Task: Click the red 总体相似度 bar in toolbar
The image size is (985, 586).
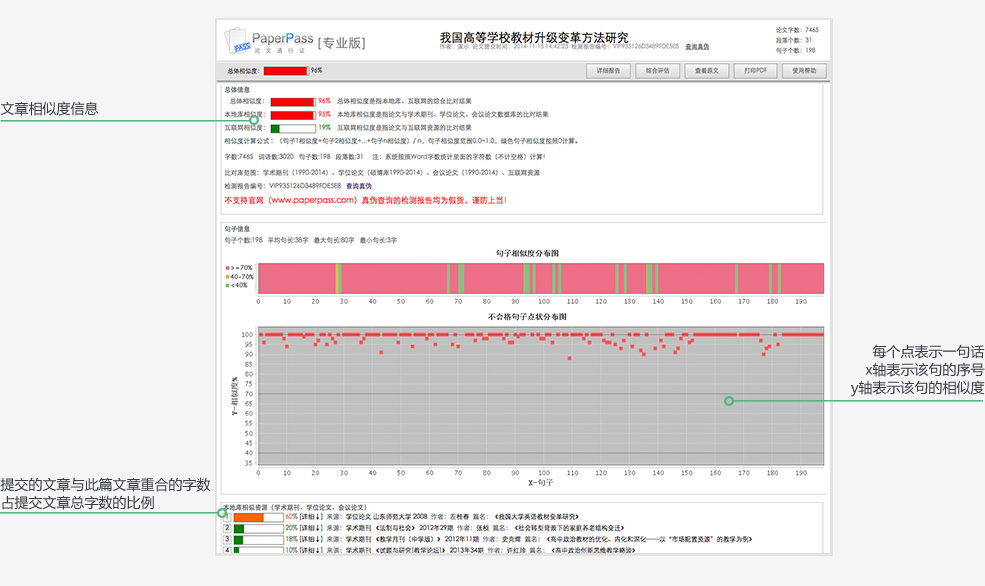Action: tap(285, 71)
